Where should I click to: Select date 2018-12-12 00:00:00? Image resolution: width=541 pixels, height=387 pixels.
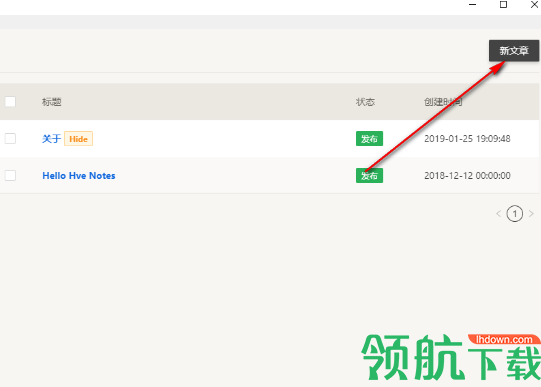(467, 176)
